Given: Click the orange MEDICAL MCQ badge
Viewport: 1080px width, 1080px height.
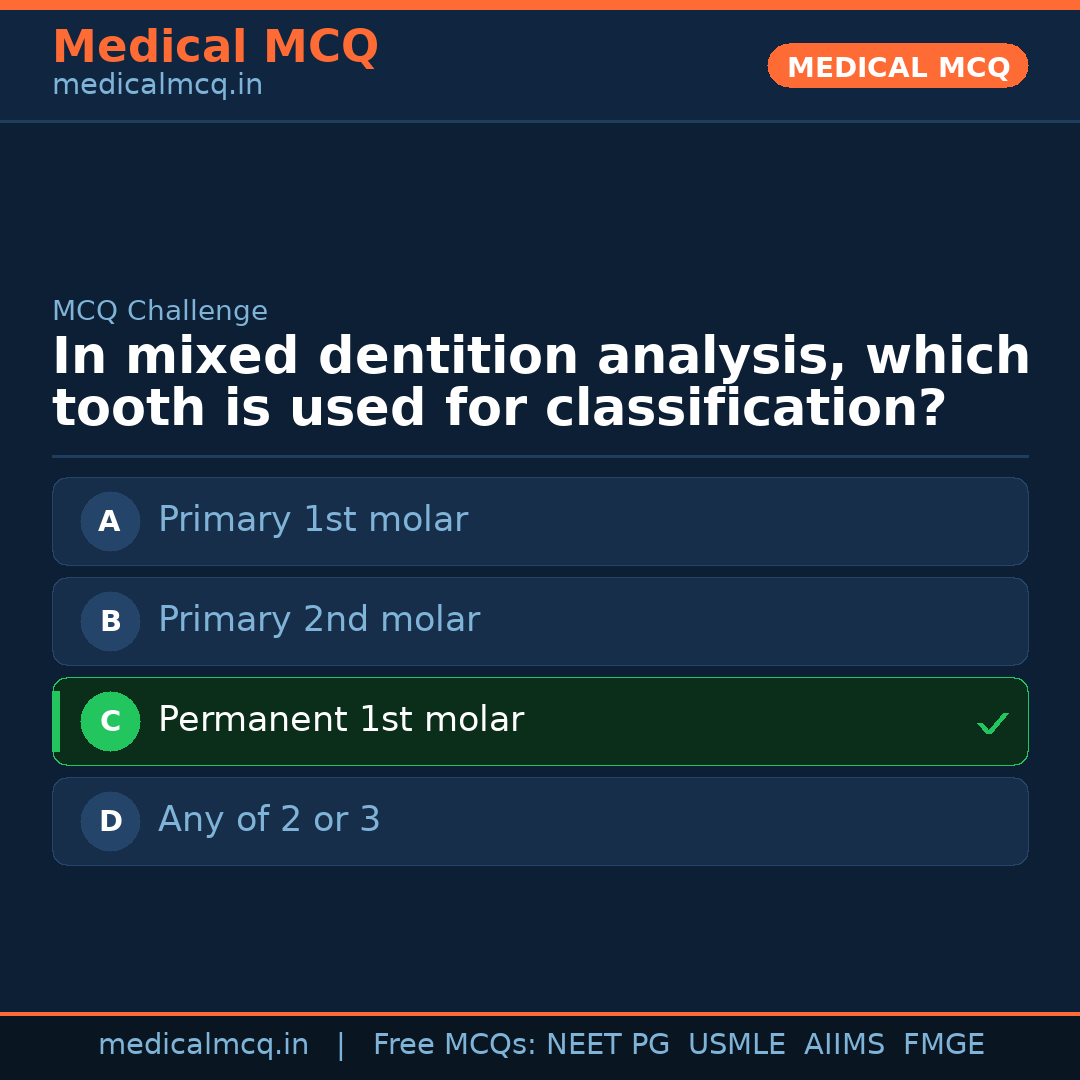Looking at the screenshot, I should point(897,66).
